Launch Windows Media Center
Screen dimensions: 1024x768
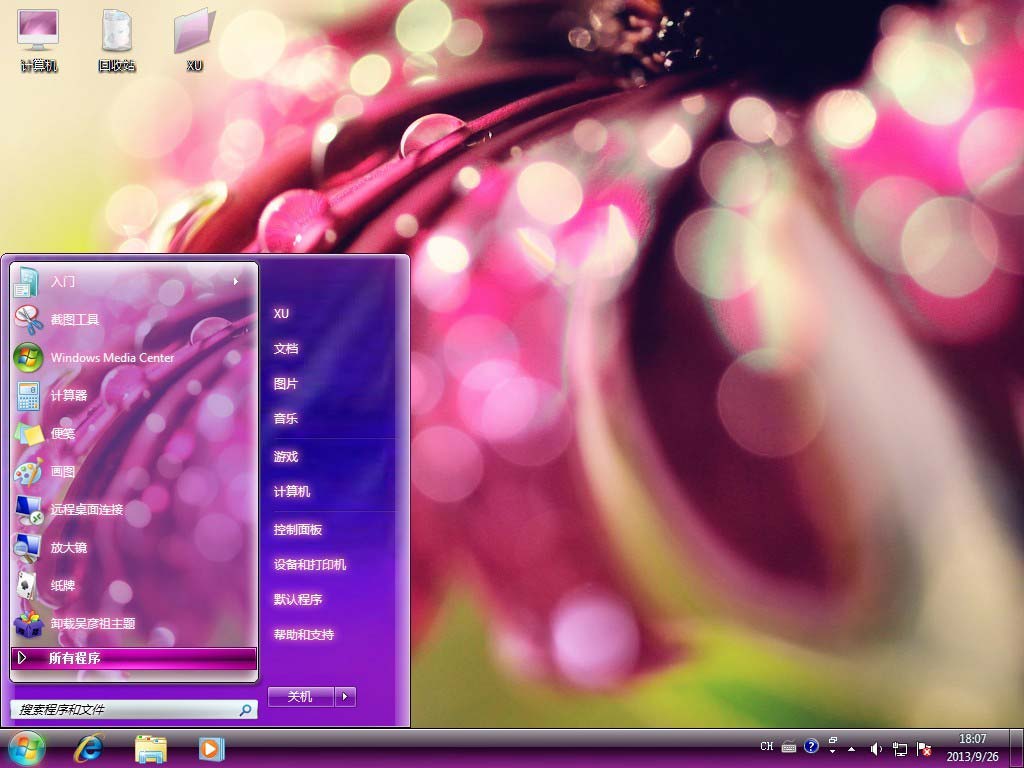pos(112,357)
